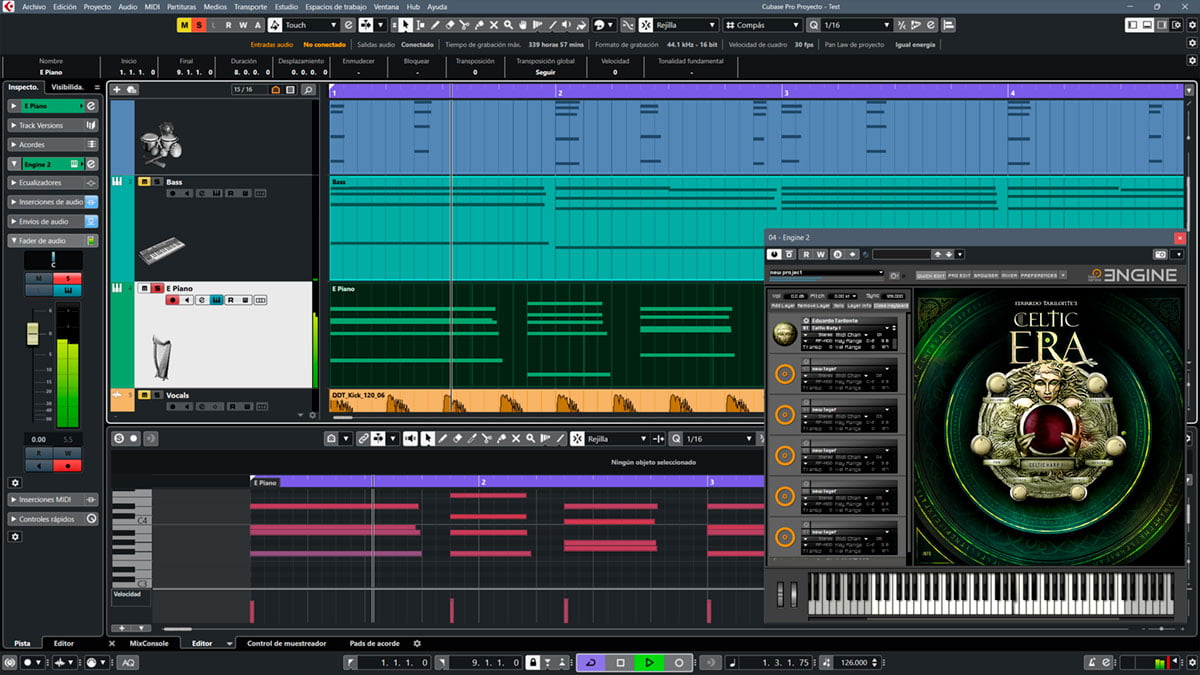
Task: Toggle global Solo S button in toolbar
Action: click(200, 24)
